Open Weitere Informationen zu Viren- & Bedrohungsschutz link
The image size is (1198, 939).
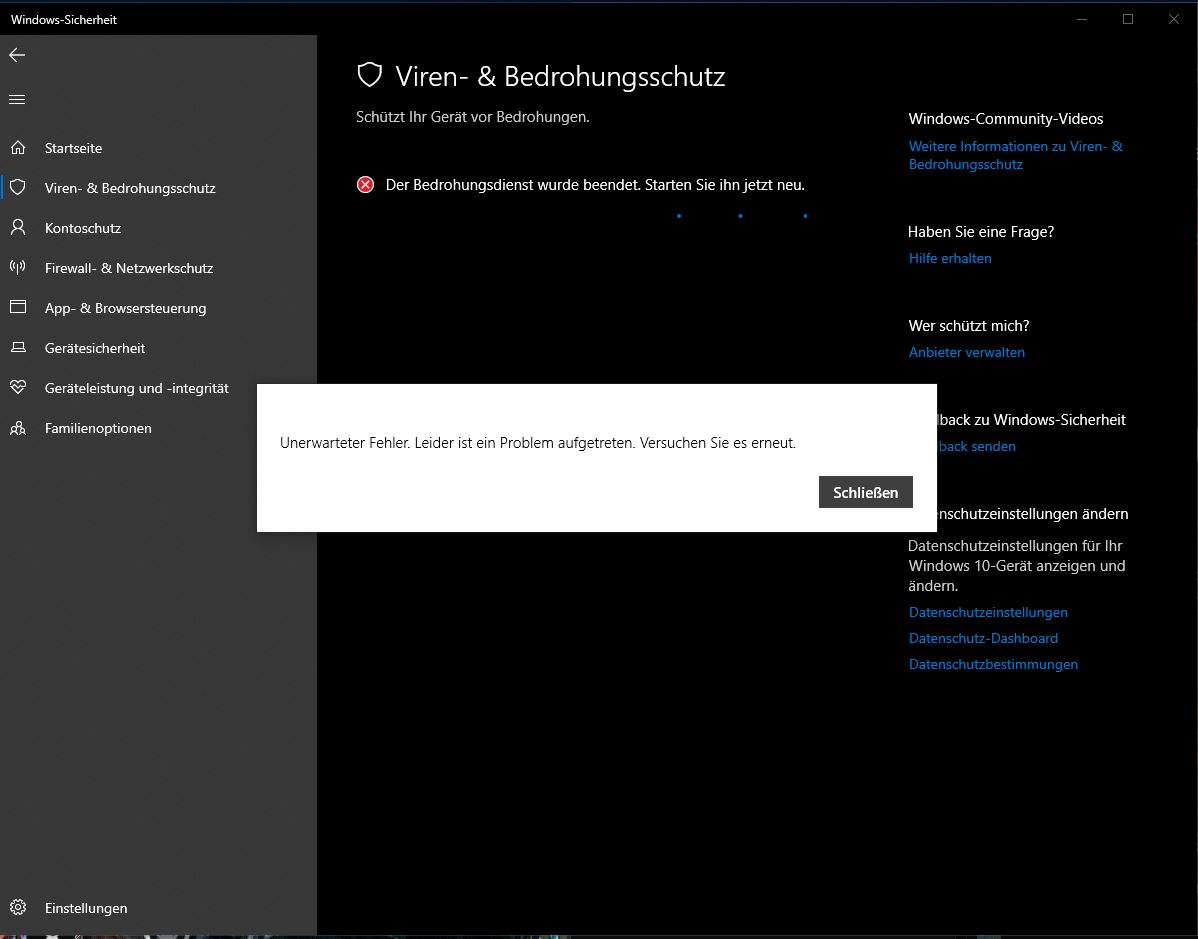pyautogui.click(x=1015, y=155)
